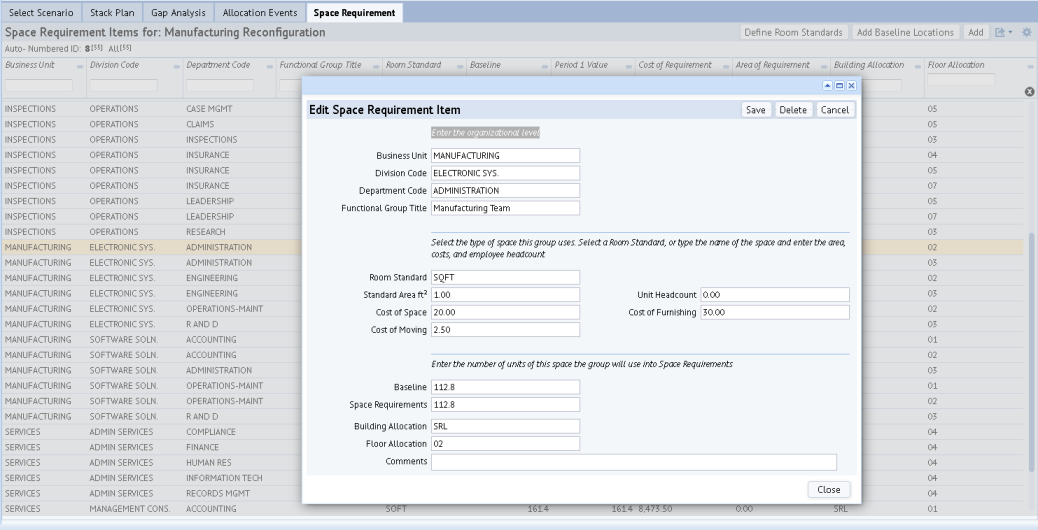Click the Department Code field in dialog

(x=505, y=191)
